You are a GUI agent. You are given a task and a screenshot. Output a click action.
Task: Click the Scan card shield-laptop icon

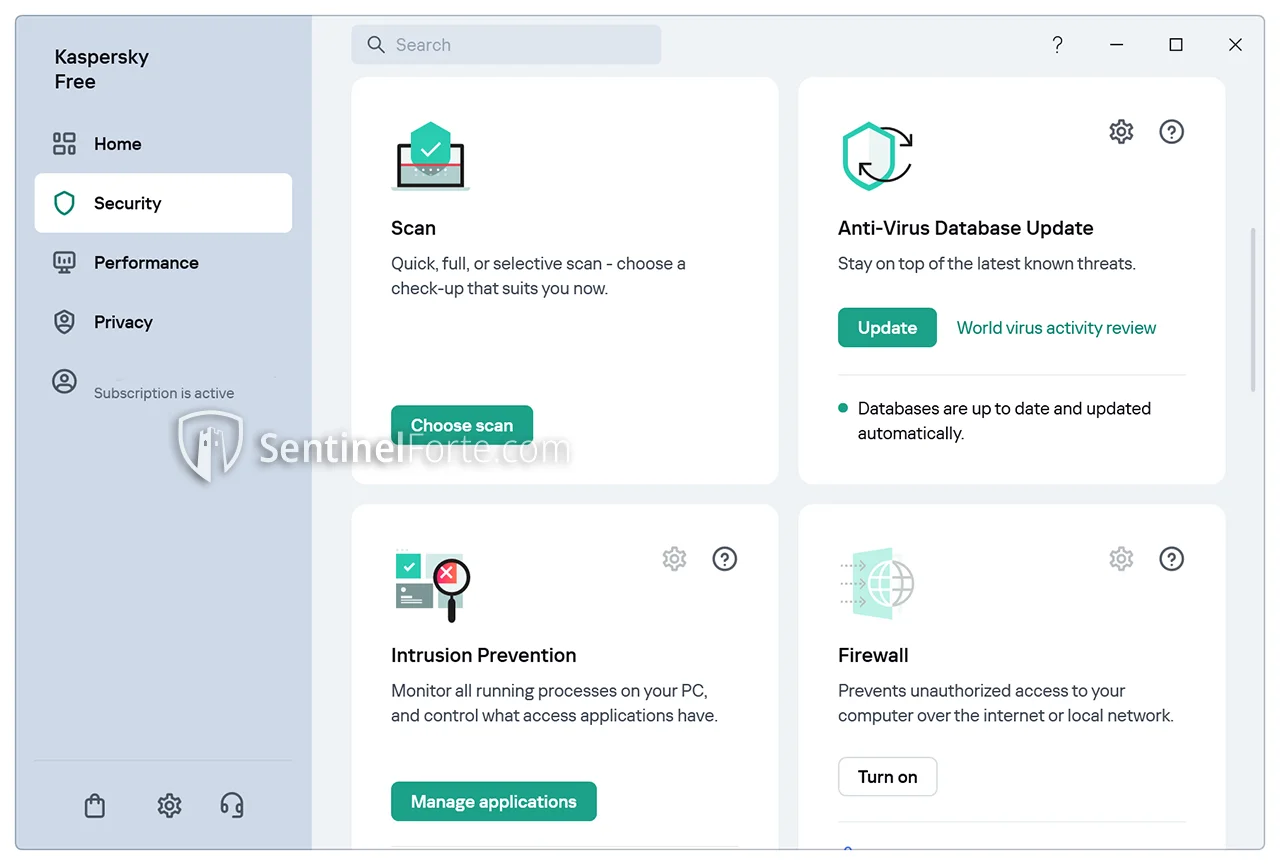coord(431,156)
